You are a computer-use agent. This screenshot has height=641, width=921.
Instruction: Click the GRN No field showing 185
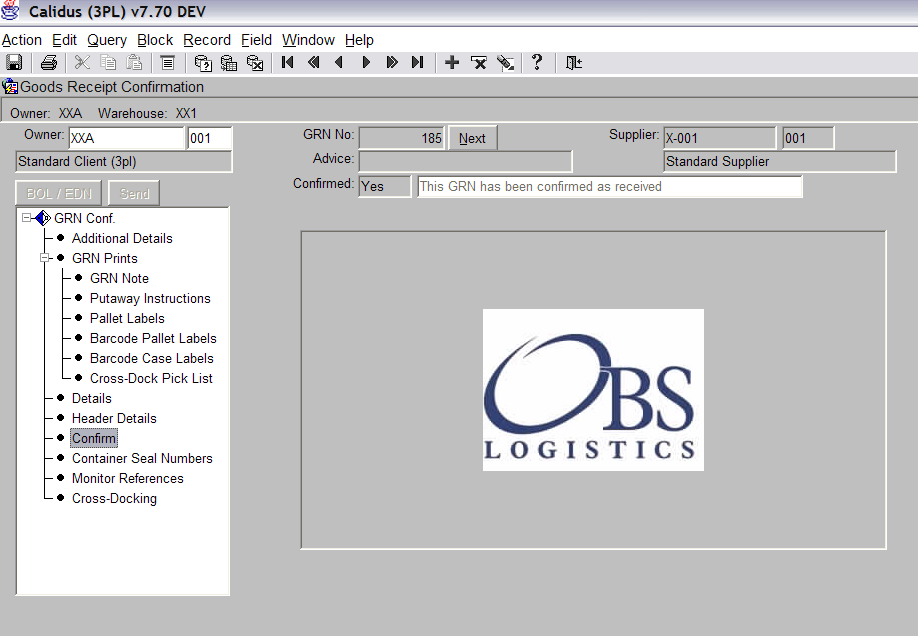(402, 138)
